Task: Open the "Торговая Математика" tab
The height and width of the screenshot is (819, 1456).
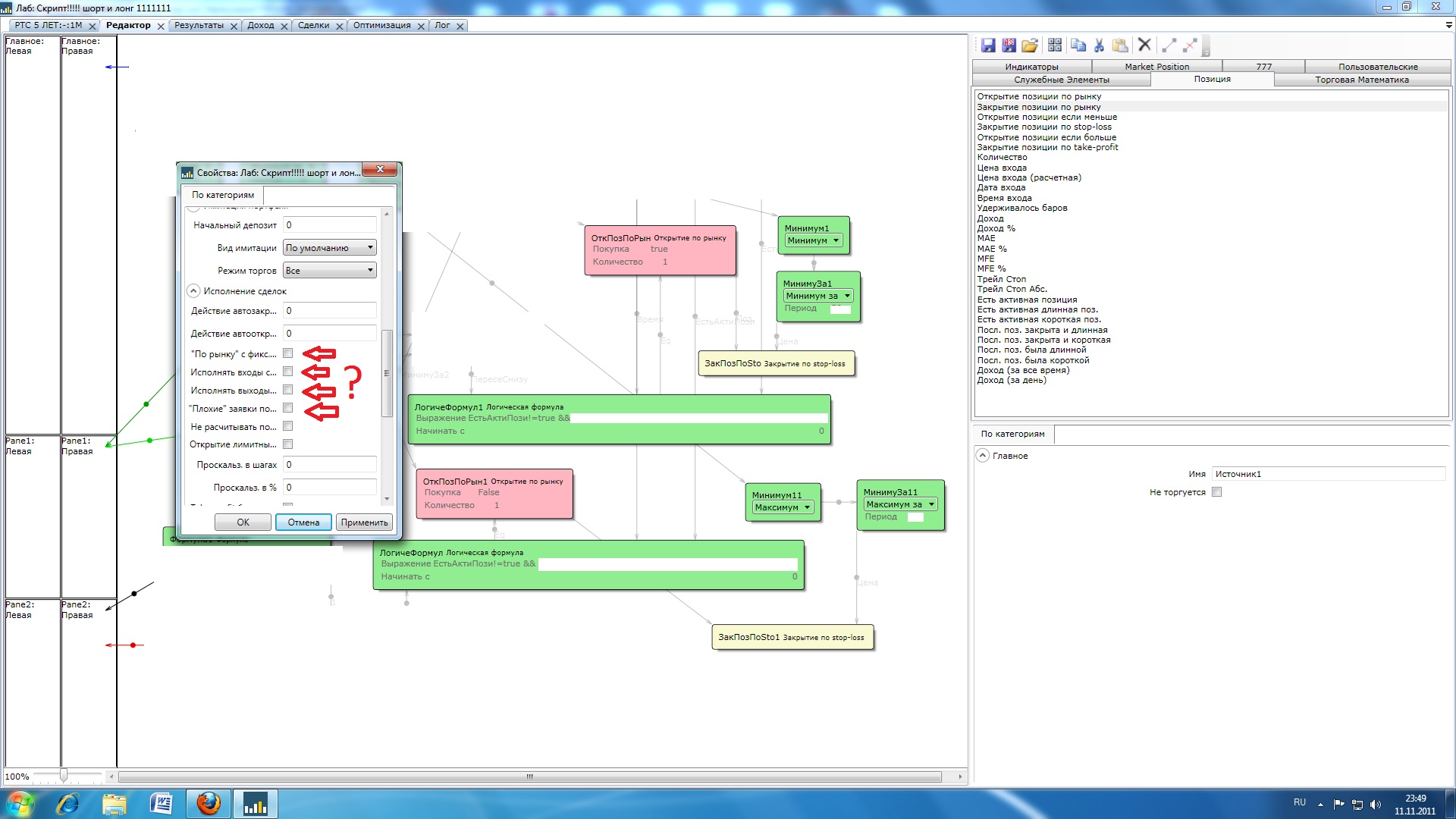Action: tap(1361, 80)
